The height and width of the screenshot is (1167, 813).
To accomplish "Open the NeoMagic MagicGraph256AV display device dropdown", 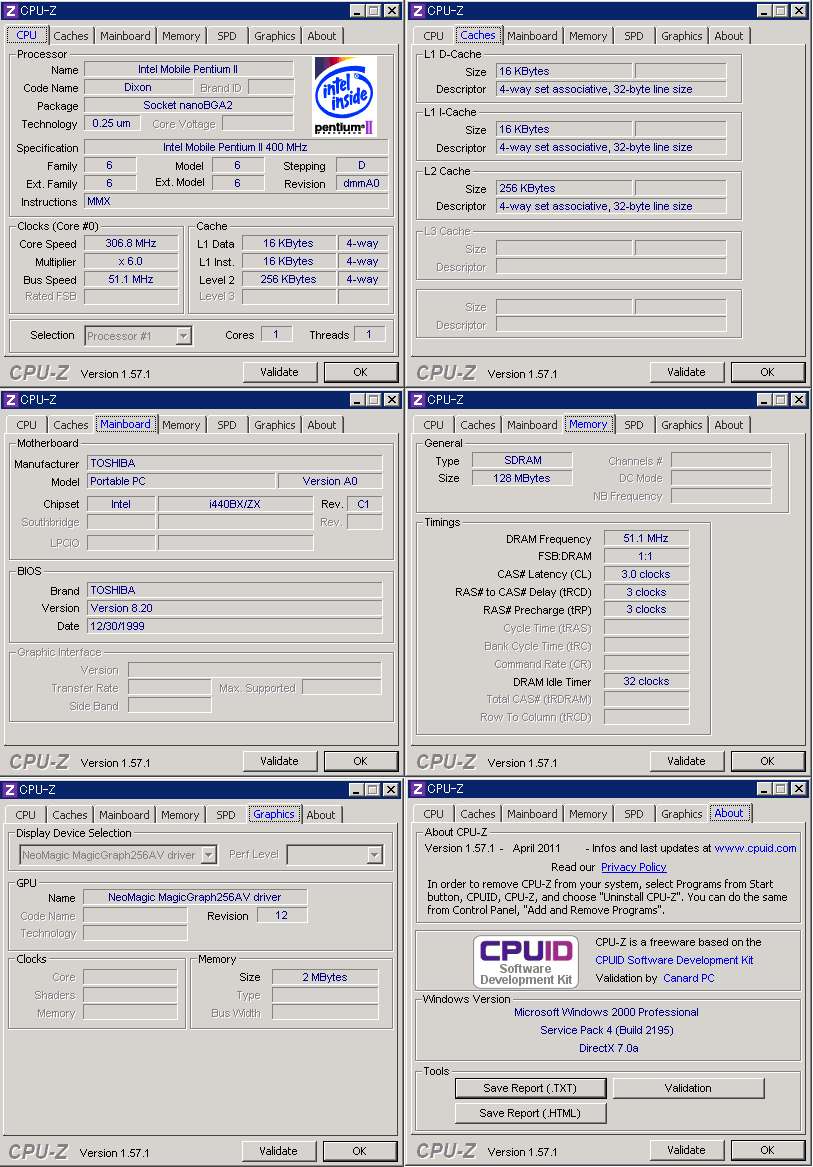I will point(209,855).
